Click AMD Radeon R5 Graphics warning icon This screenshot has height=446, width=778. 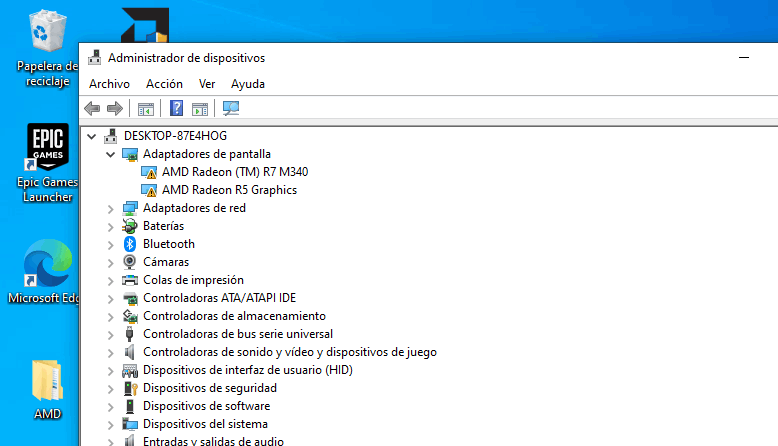pos(149,191)
